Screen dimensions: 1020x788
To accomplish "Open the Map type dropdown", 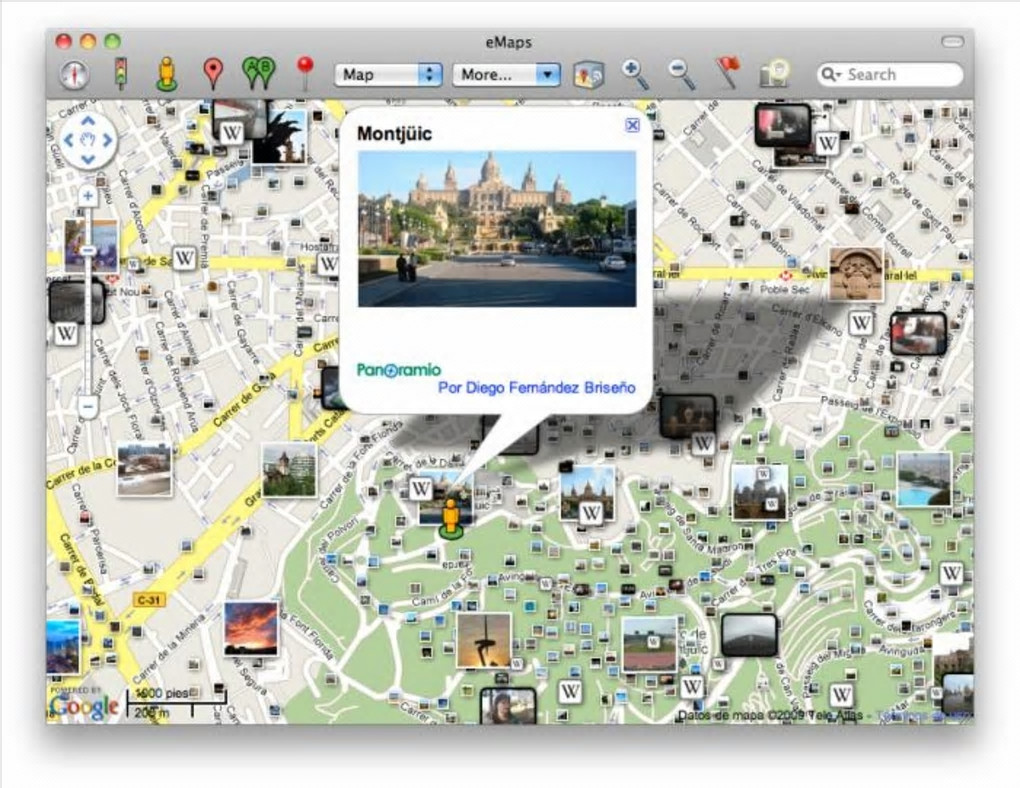I will [388, 74].
